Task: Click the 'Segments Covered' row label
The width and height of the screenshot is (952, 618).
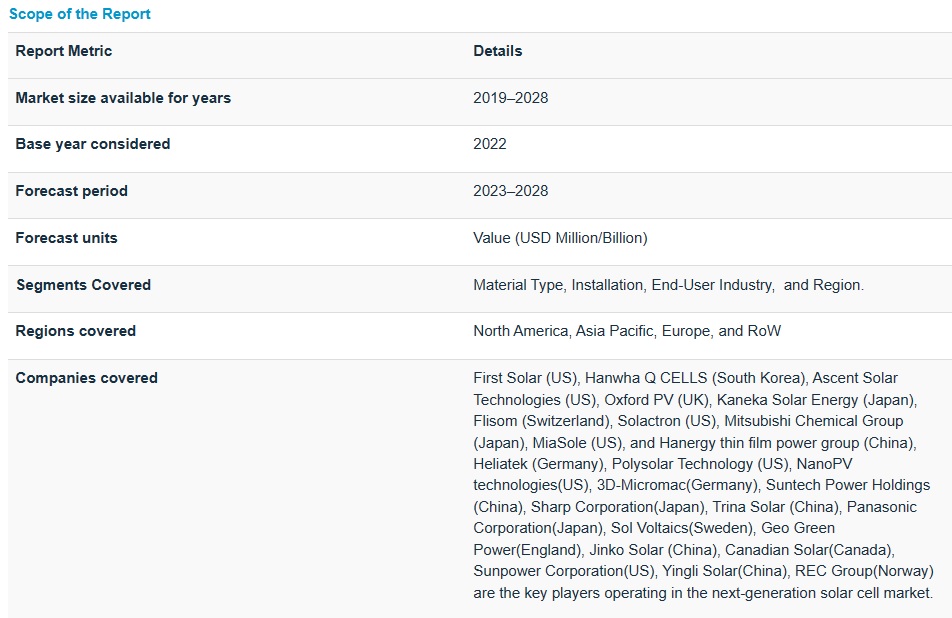Action: [84, 285]
